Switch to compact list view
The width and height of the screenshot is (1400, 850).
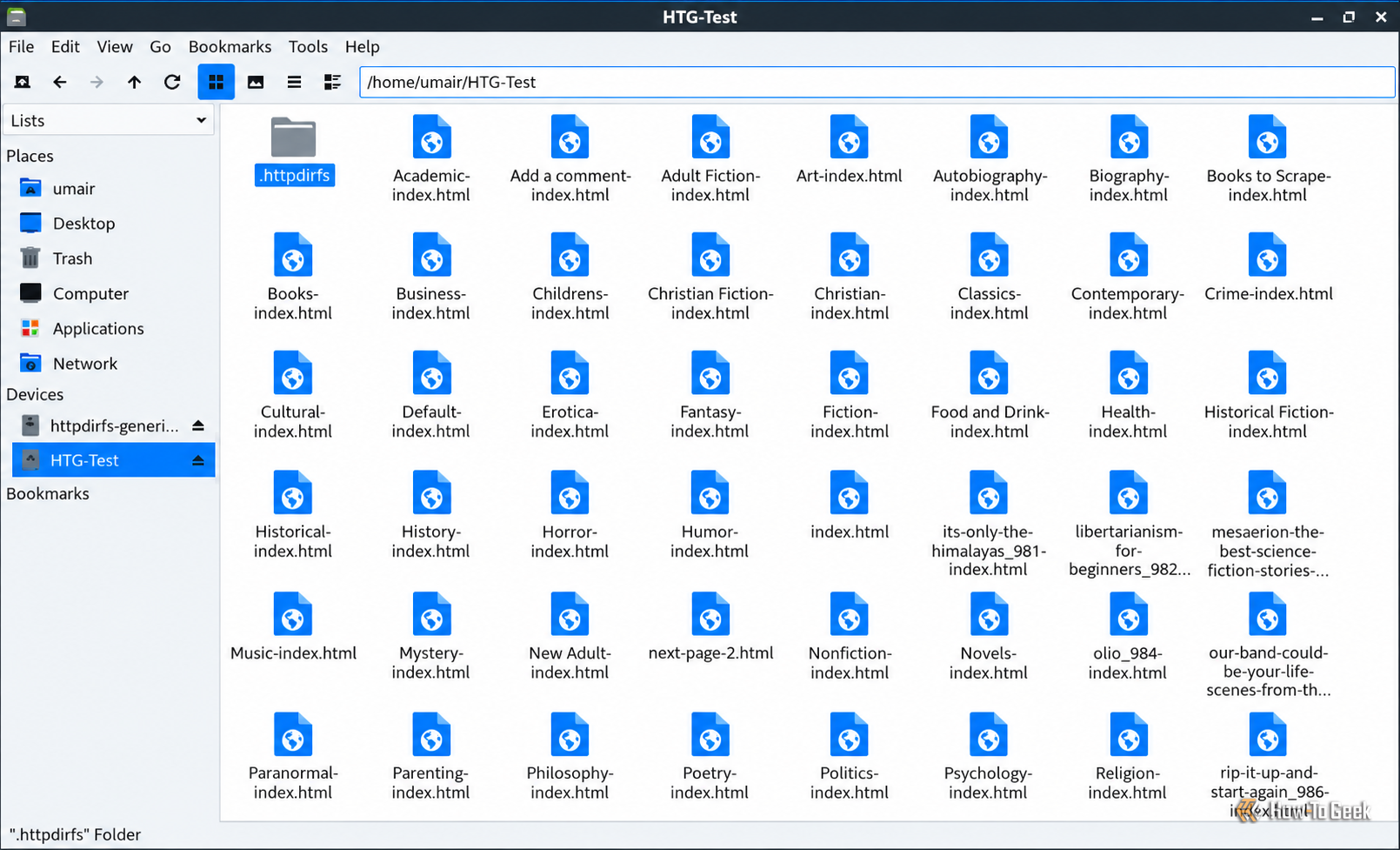click(294, 82)
